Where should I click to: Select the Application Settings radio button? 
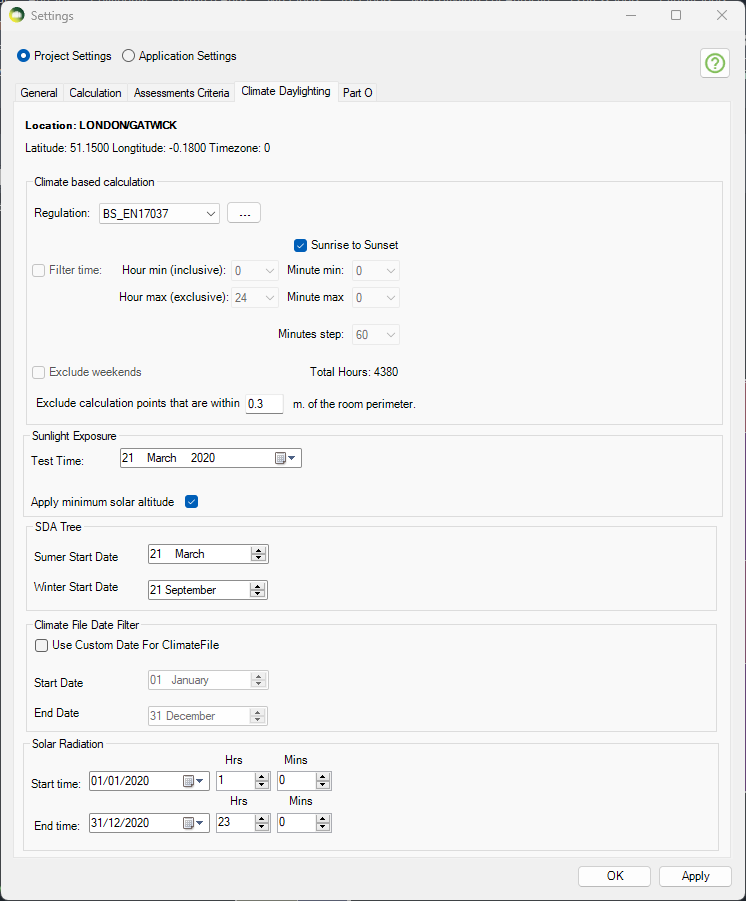click(129, 56)
